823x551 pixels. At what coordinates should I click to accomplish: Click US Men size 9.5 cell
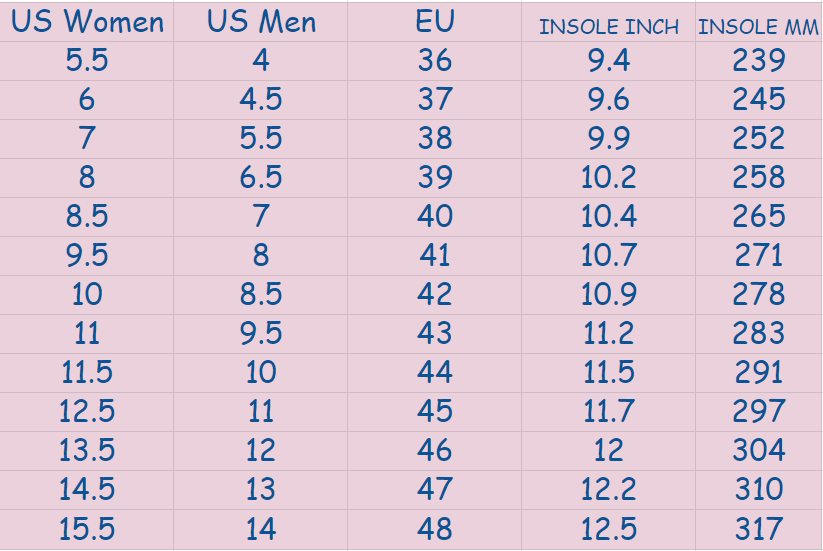coord(261,334)
